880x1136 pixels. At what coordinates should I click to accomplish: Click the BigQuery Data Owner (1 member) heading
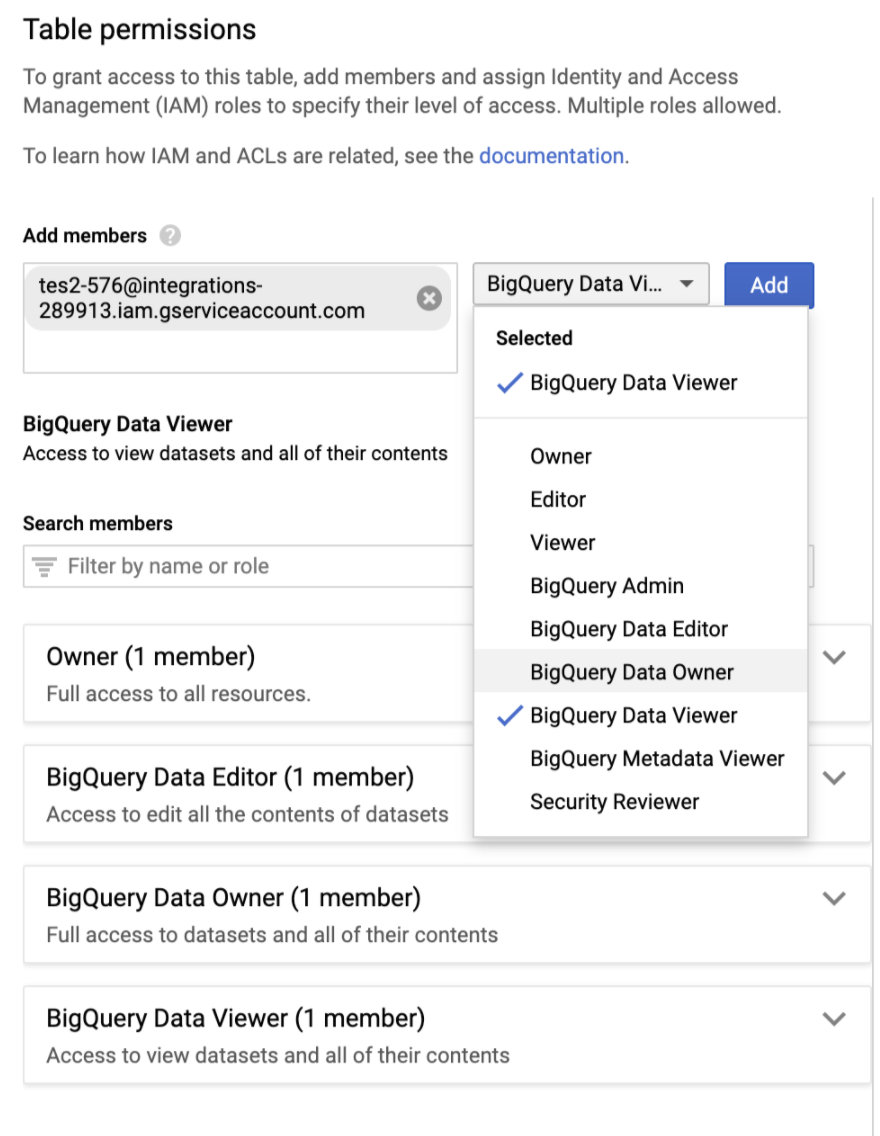233,898
